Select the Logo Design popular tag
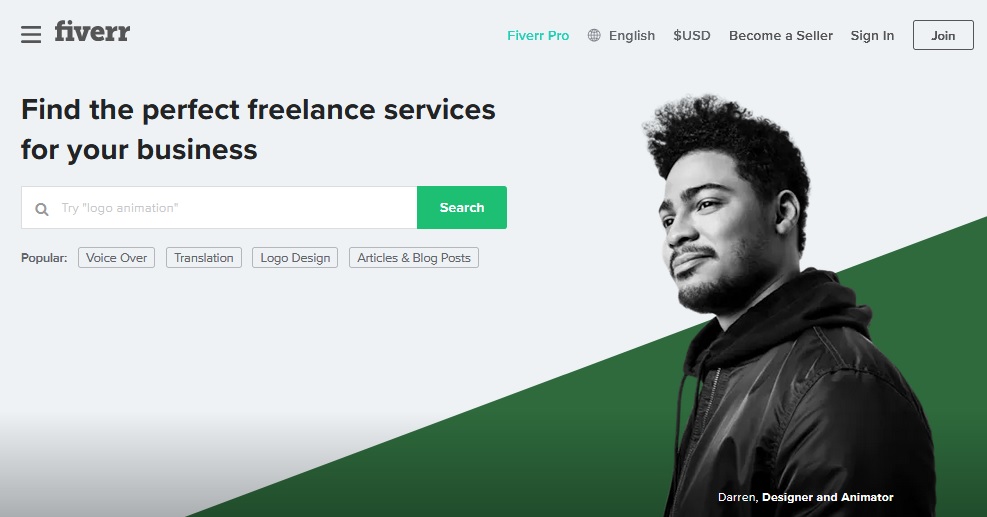987x517 pixels. point(295,258)
